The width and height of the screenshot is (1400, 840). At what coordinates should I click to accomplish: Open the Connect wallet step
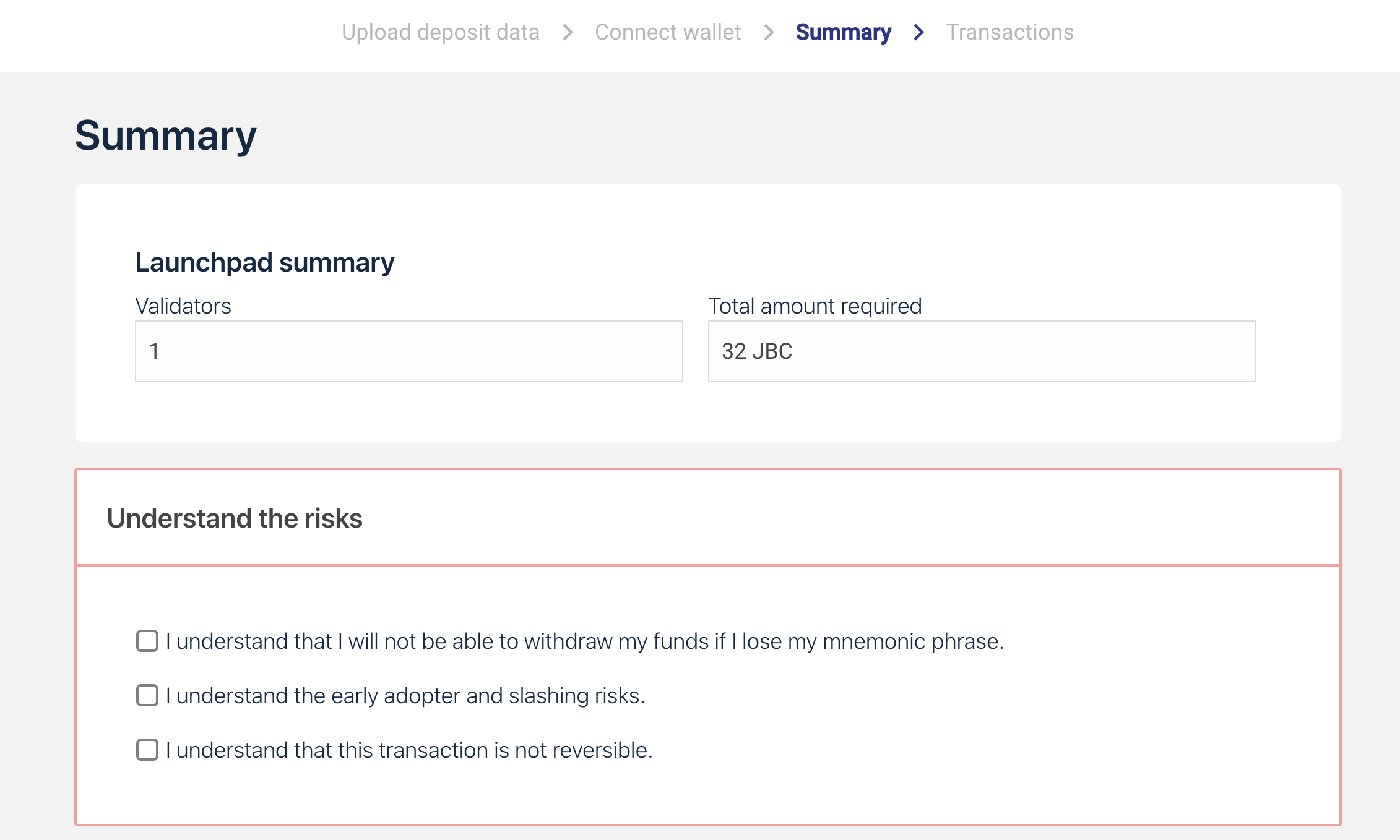click(667, 32)
